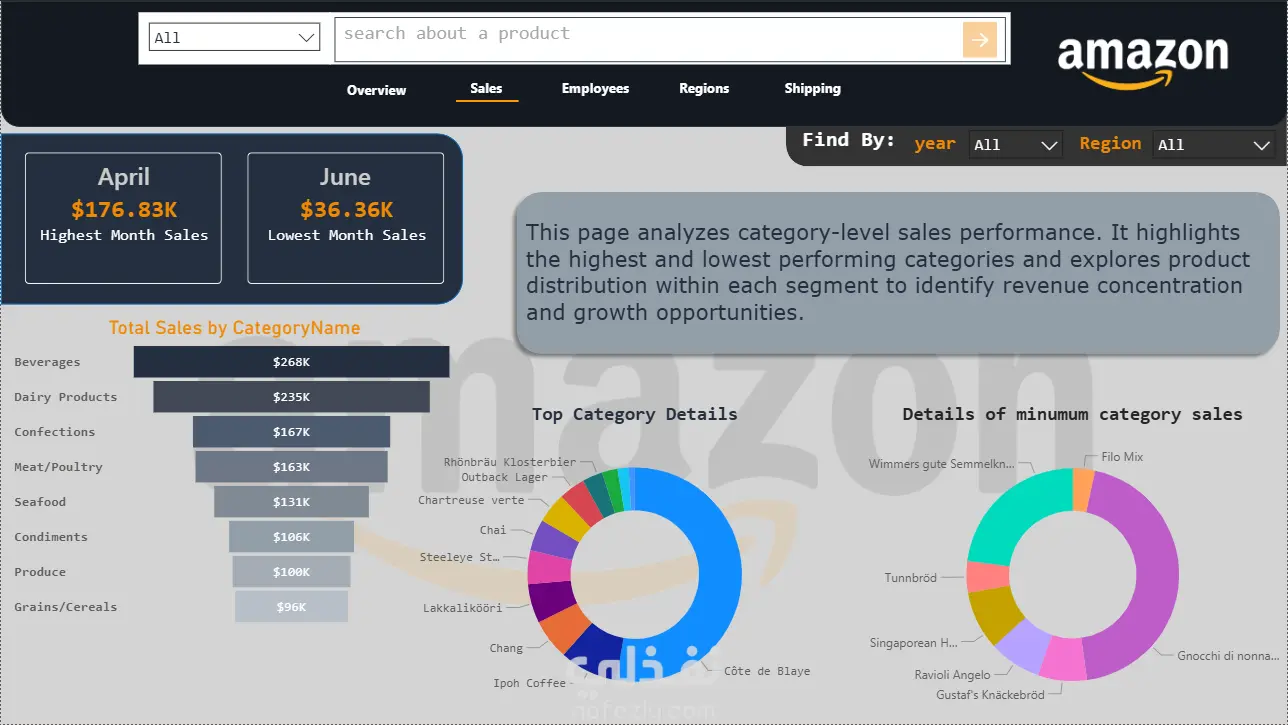The image size is (1288, 725).
Task: Select the Sales tab
Action: 486,88
